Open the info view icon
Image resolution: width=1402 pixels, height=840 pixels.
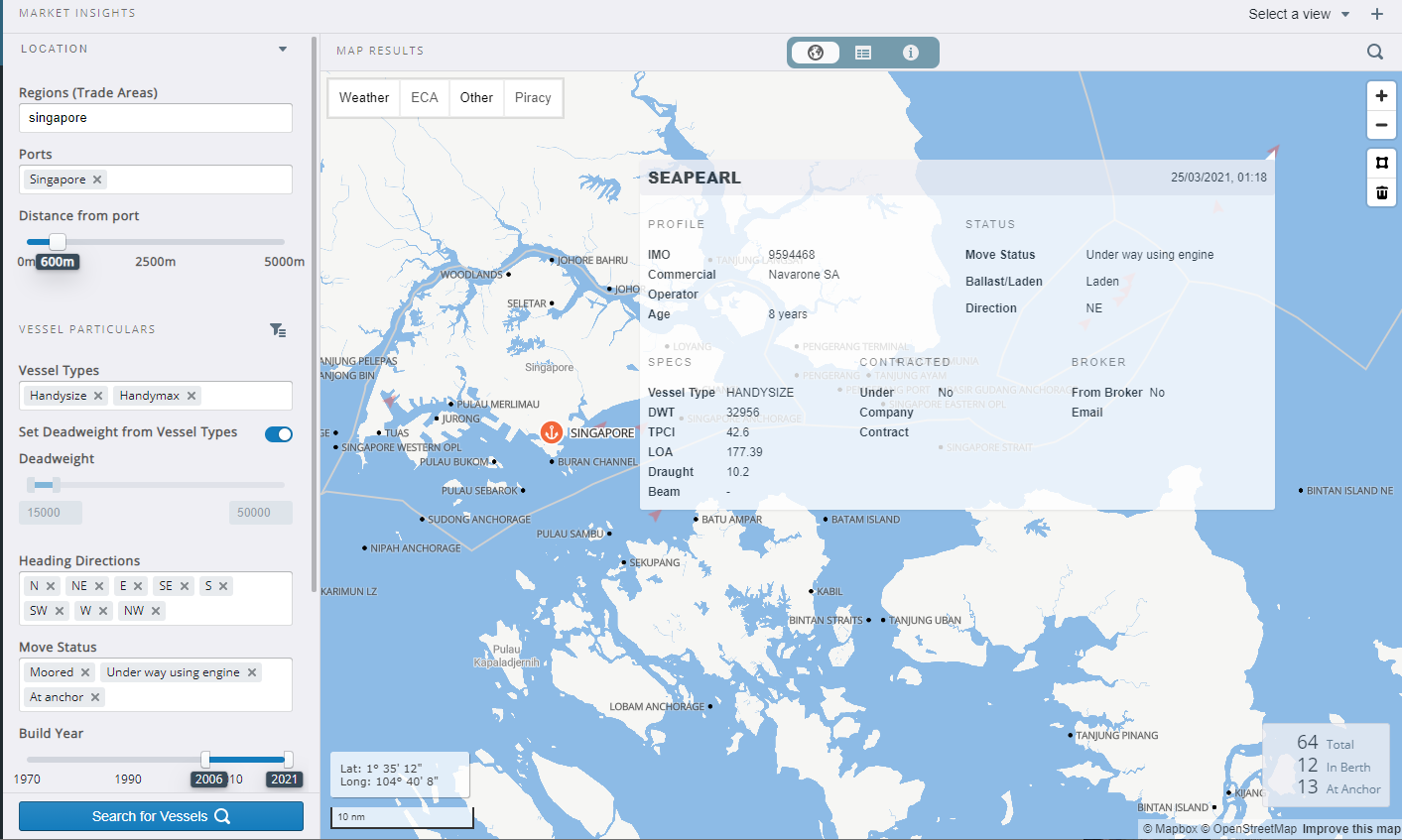coord(910,53)
